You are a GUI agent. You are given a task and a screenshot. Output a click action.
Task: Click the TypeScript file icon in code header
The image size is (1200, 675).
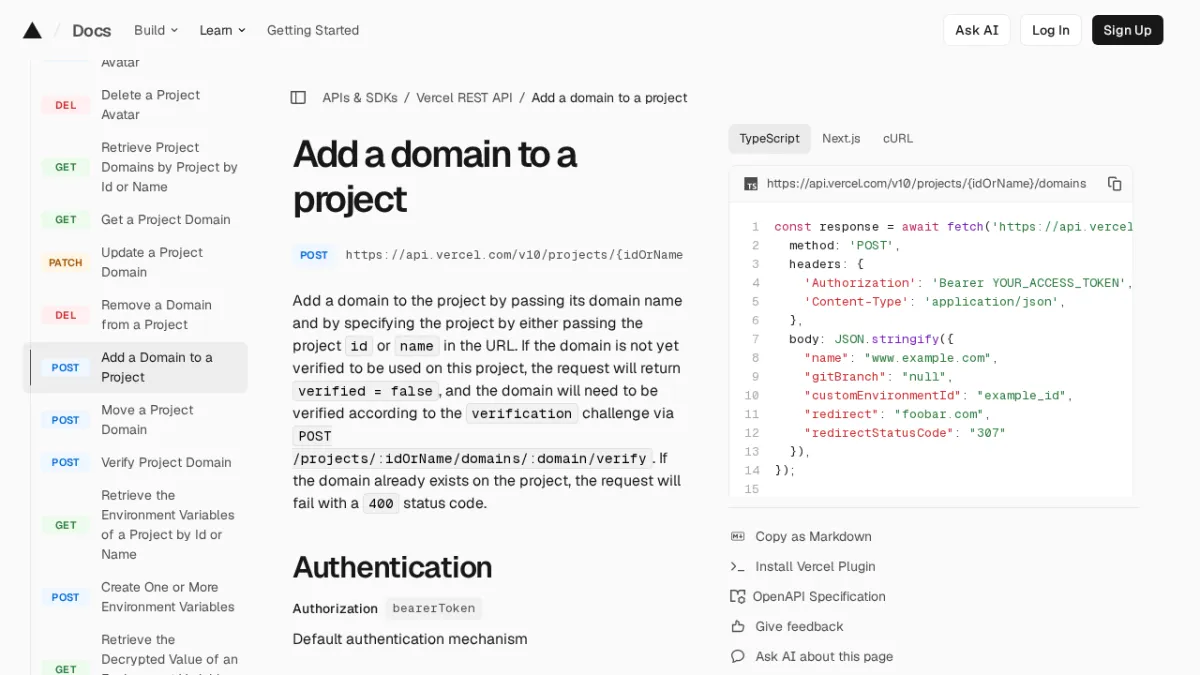tap(750, 184)
